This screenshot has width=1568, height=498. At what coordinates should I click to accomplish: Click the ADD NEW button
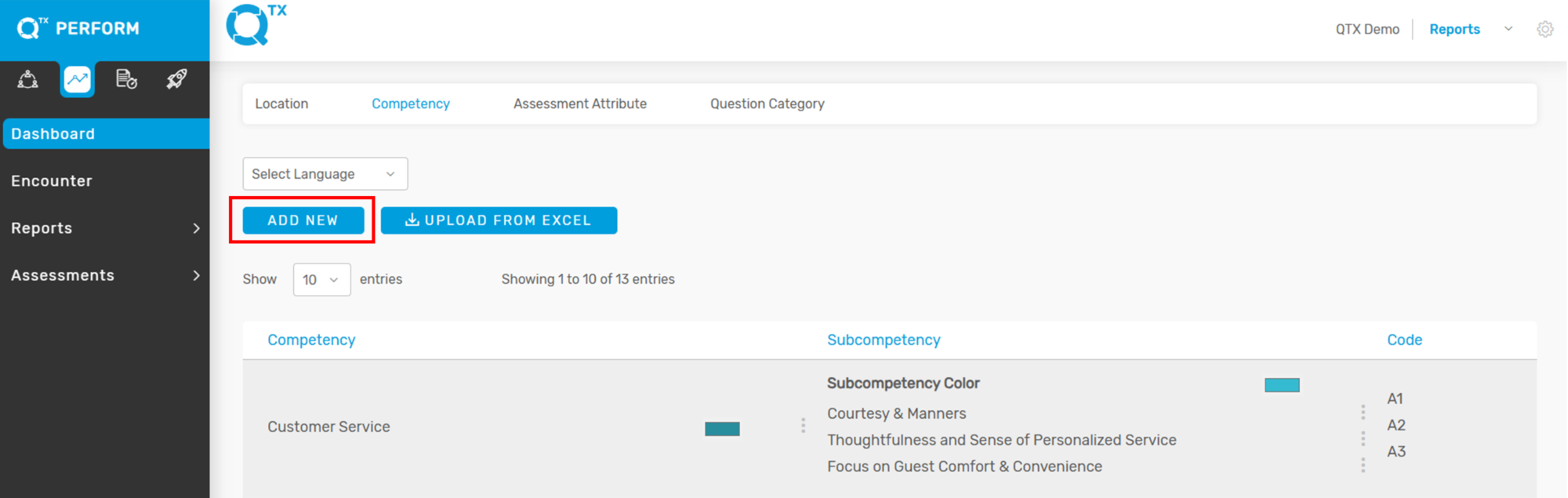pyautogui.click(x=303, y=220)
